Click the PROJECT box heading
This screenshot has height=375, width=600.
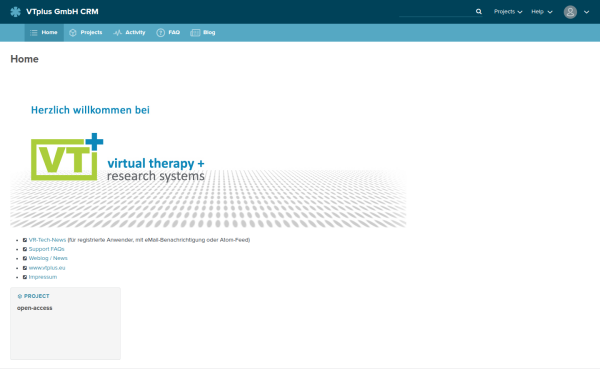tap(37, 296)
